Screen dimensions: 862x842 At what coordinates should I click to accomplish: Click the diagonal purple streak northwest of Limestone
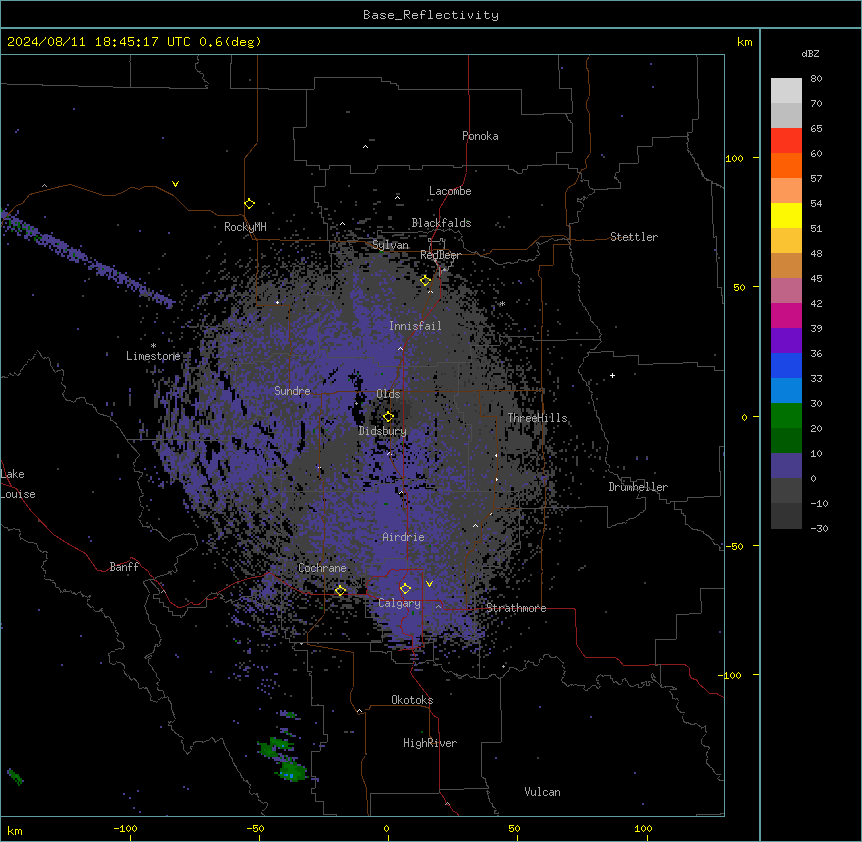(x=88, y=259)
